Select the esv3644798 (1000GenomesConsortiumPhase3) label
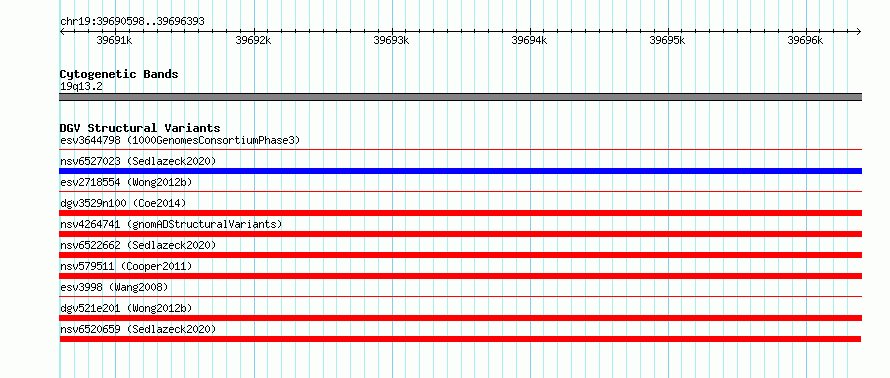This screenshot has width=890, height=378. click(180, 140)
